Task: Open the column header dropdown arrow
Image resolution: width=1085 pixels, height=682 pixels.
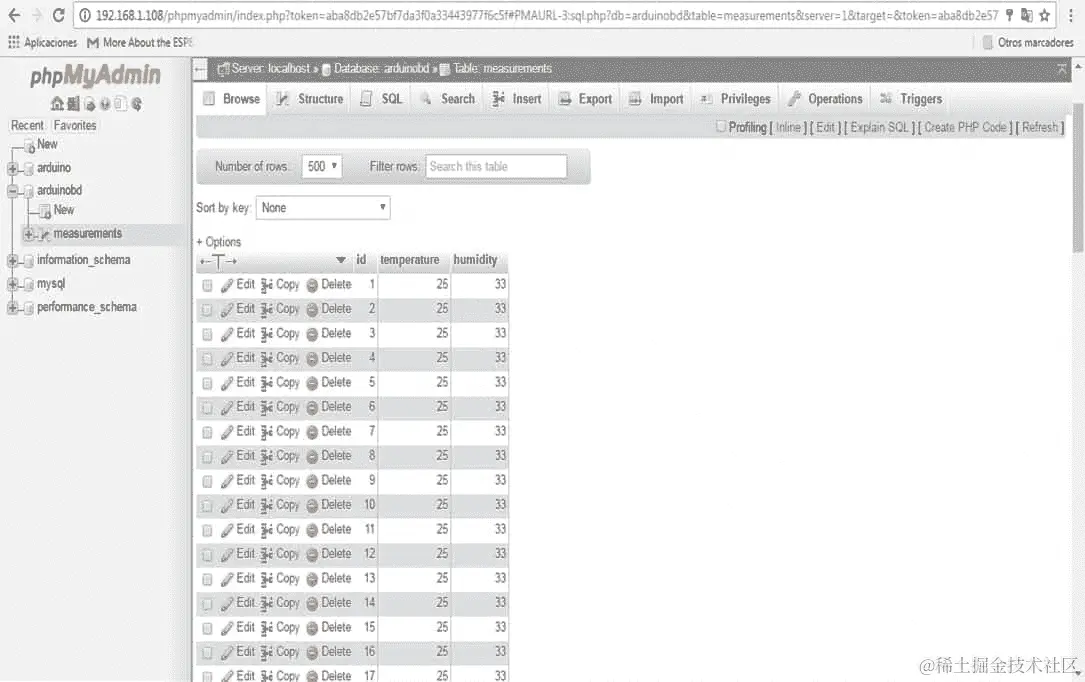Action: (340, 260)
